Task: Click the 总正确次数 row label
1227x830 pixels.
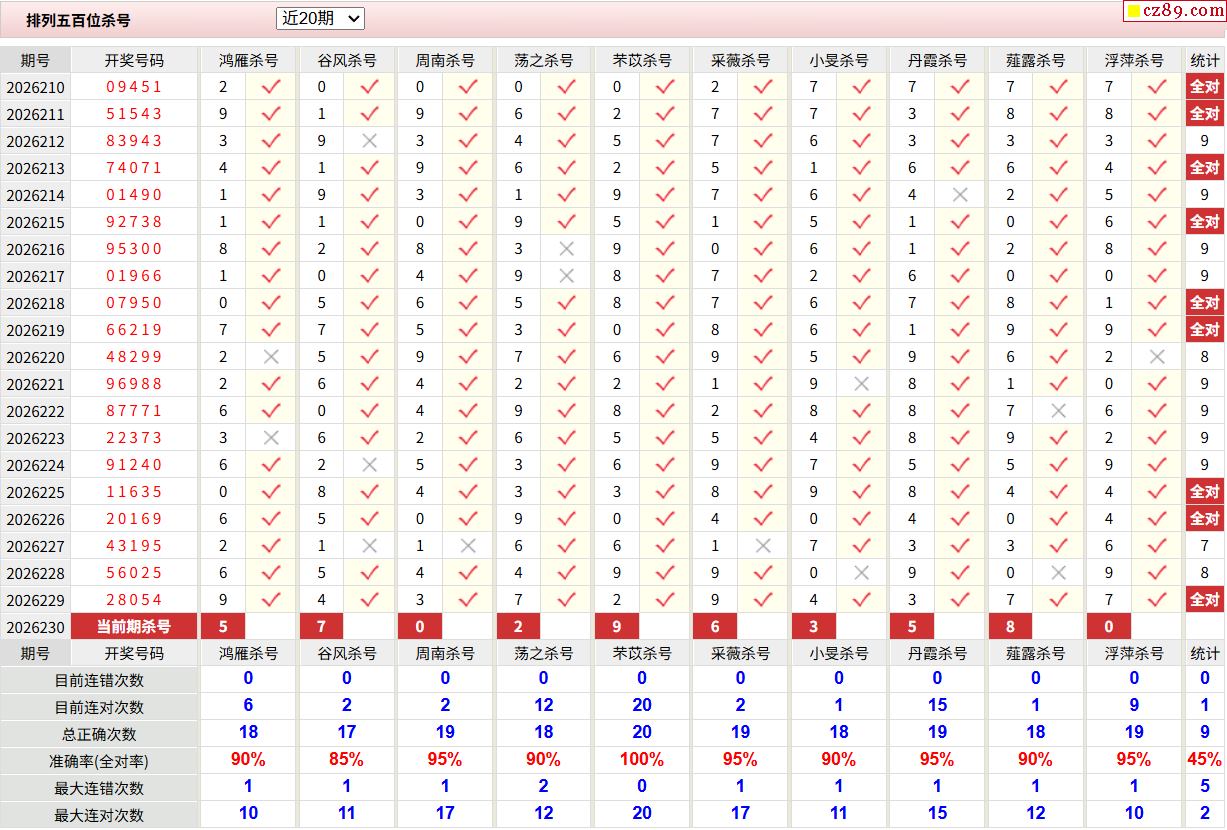Action: [x=99, y=734]
